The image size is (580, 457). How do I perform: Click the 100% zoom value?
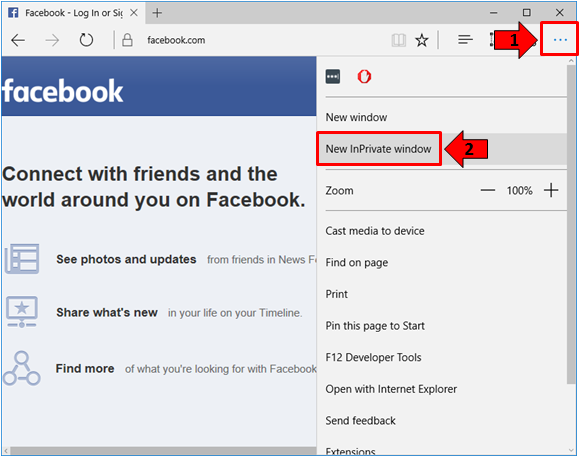click(519, 191)
